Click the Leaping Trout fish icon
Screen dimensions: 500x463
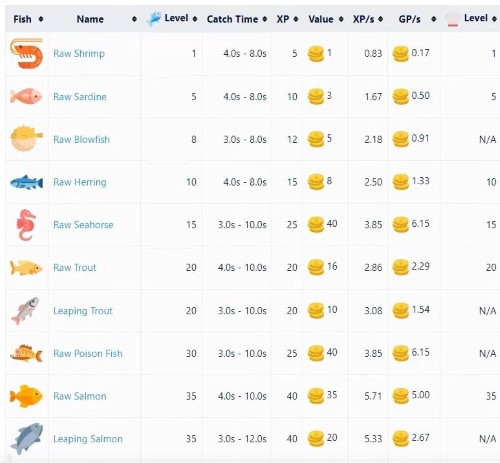coord(25,311)
